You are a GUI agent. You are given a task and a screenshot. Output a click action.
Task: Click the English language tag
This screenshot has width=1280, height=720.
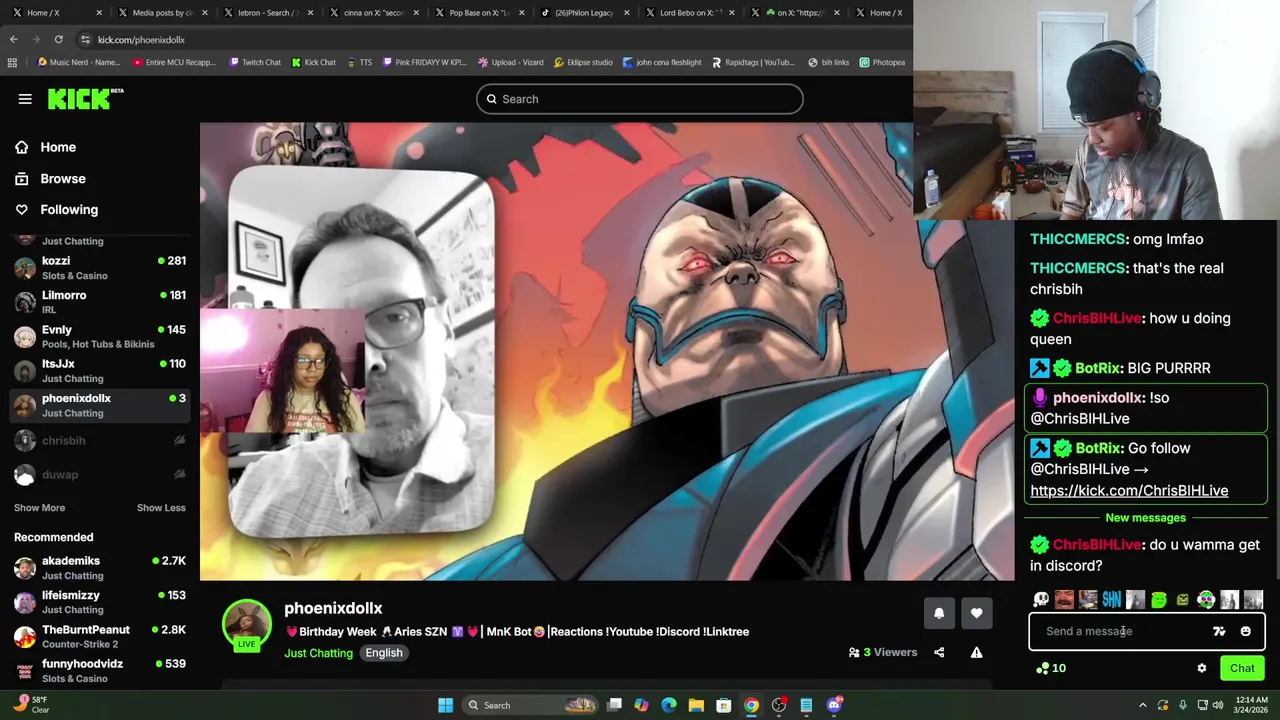(x=384, y=653)
